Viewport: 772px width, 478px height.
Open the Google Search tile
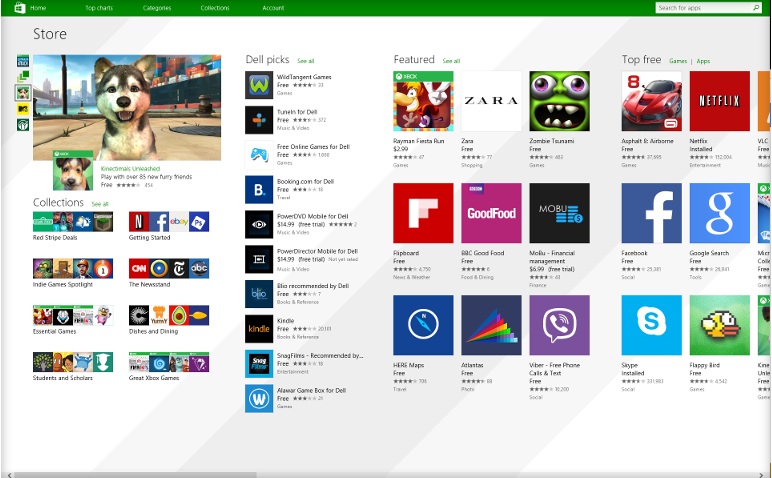[x=720, y=213]
